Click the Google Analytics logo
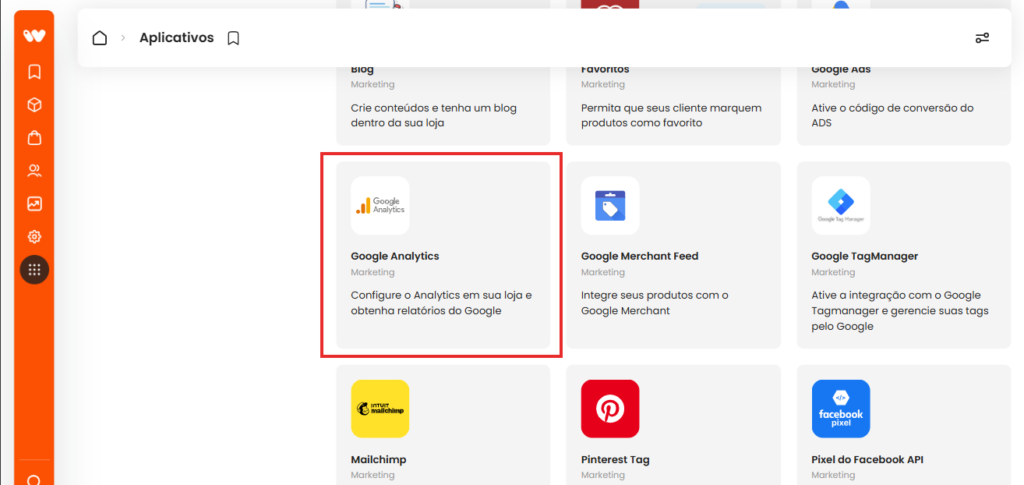This screenshot has width=1024, height=485. pos(380,206)
